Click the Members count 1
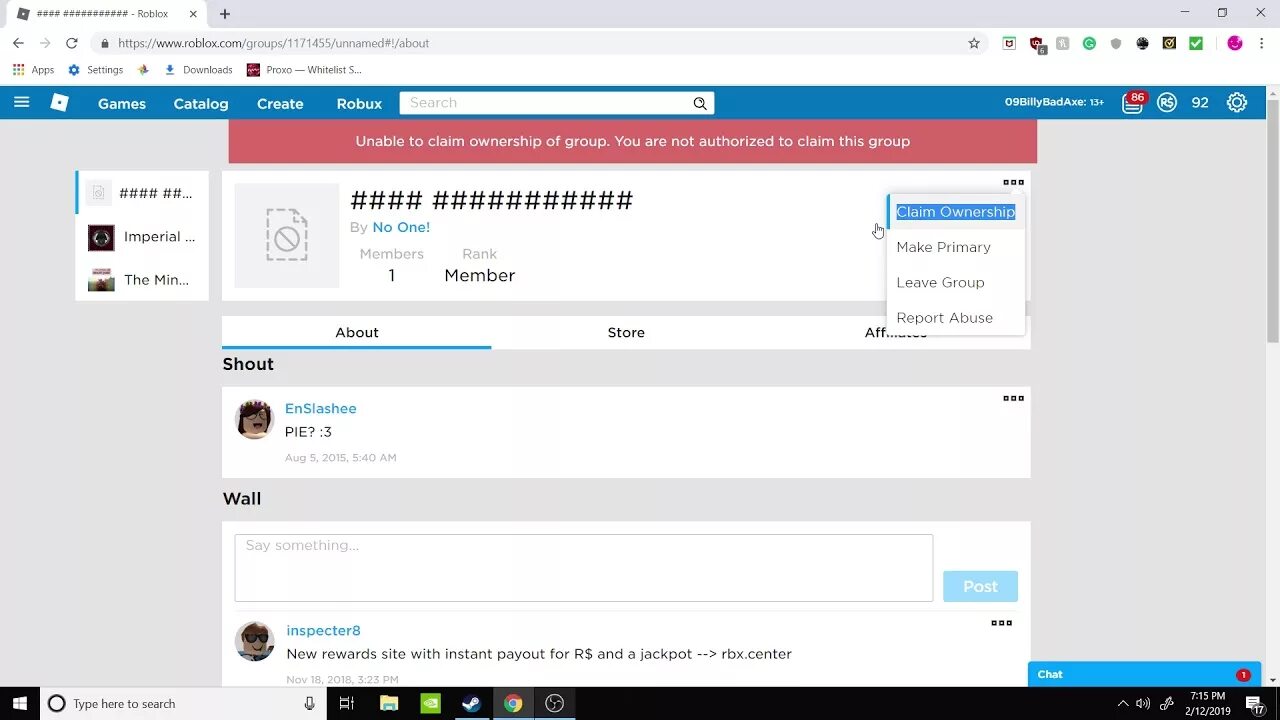The width and height of the screenshot is (1280, 720). point(391,275)
